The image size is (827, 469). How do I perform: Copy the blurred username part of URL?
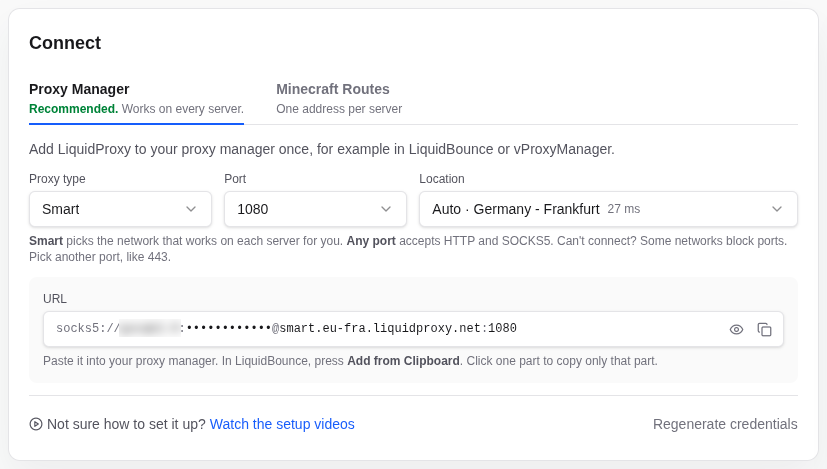(150, 328)
